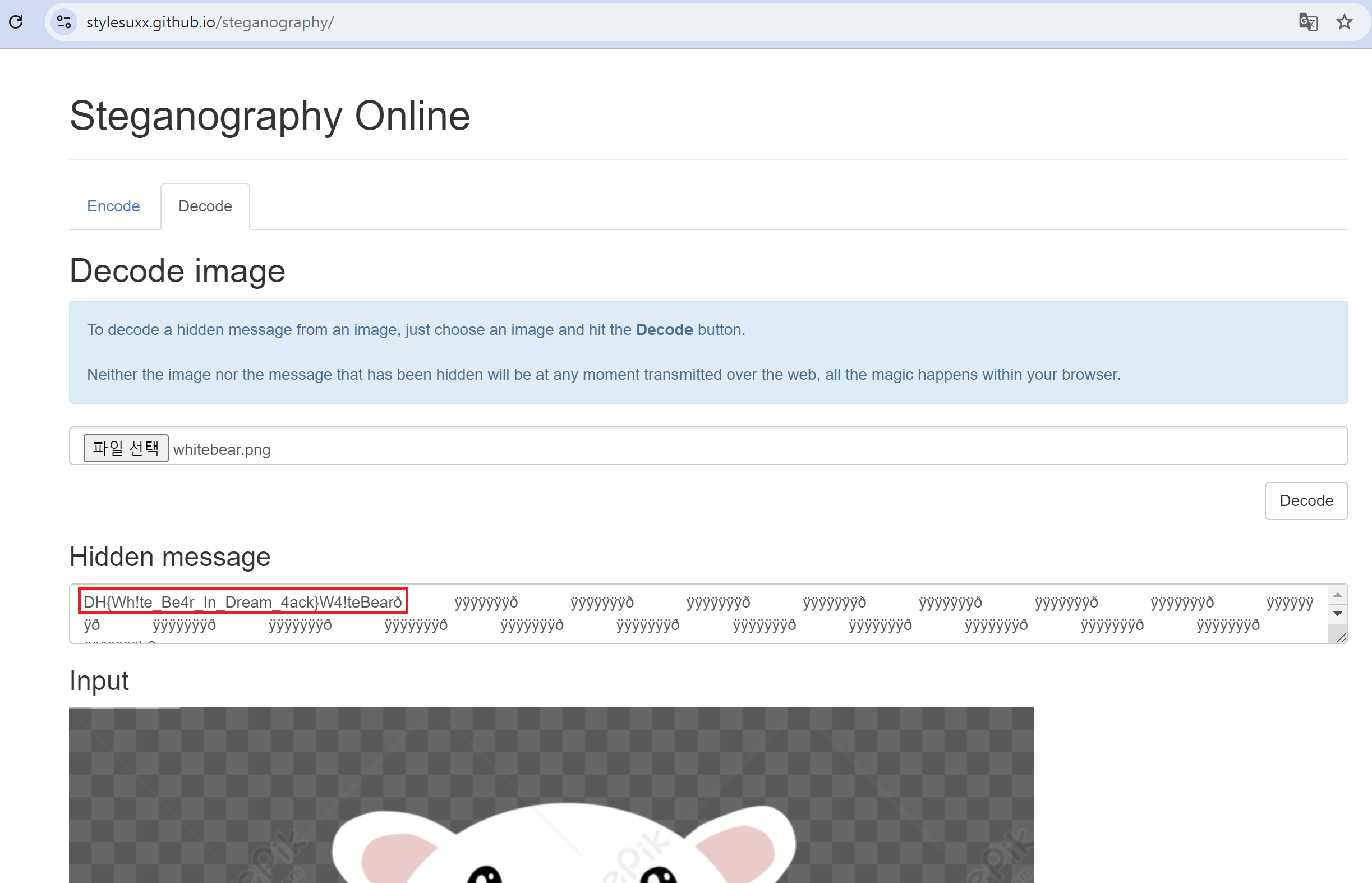
Task: Click the whitebear.png file name text
Action: pyautogui.click(x=222, y=449)
